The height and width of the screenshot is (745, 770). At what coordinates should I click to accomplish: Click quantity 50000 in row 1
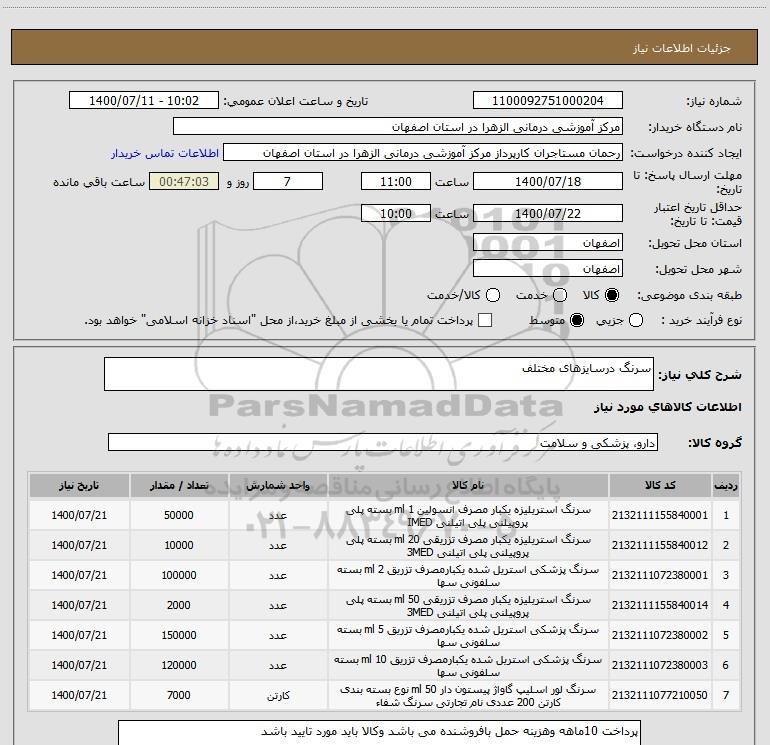point(179,515)
